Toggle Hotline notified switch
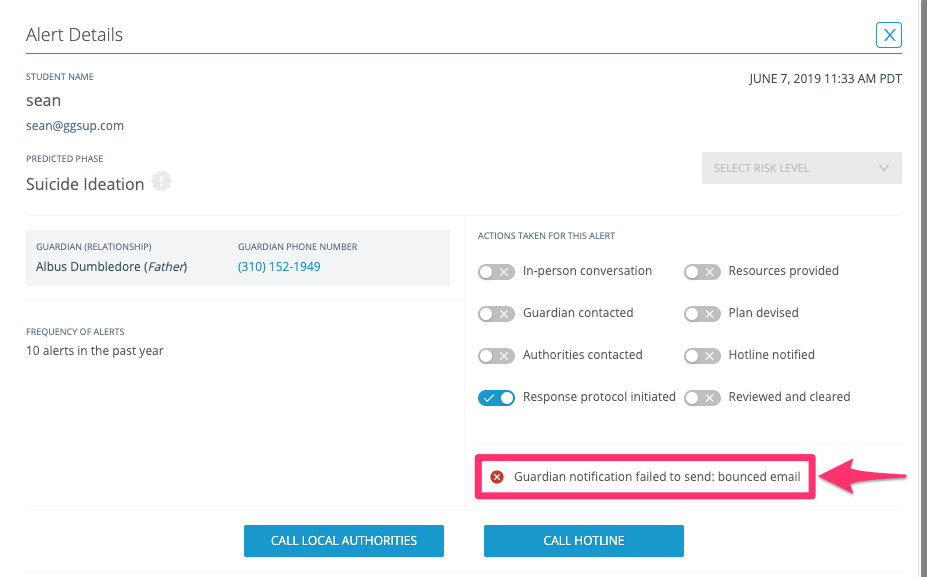Viewport: 927px width, 577px height. tap(702, 356)
